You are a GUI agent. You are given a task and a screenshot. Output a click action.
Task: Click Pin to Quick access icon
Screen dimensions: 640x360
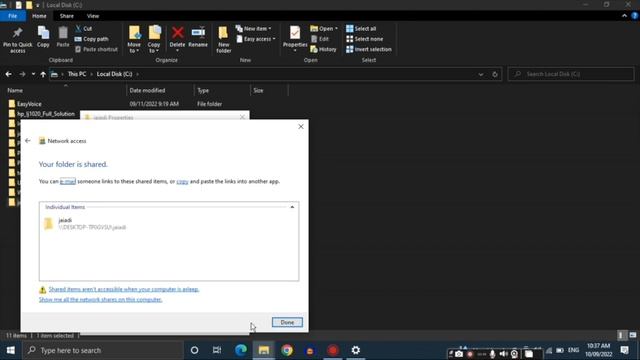pyautogui.click(x=17, y=40)
